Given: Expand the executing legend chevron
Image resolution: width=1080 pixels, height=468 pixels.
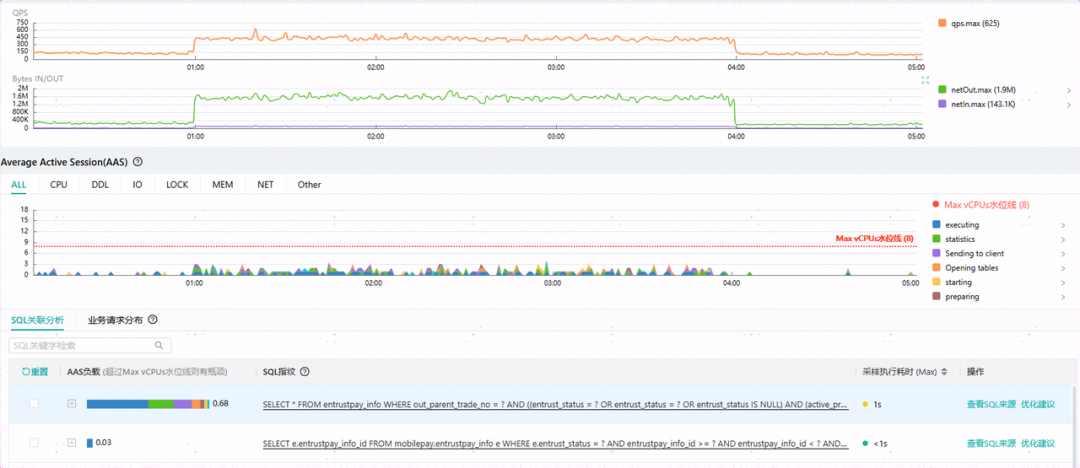Looking at the screenshot, I should click(x=1064, y=225).
